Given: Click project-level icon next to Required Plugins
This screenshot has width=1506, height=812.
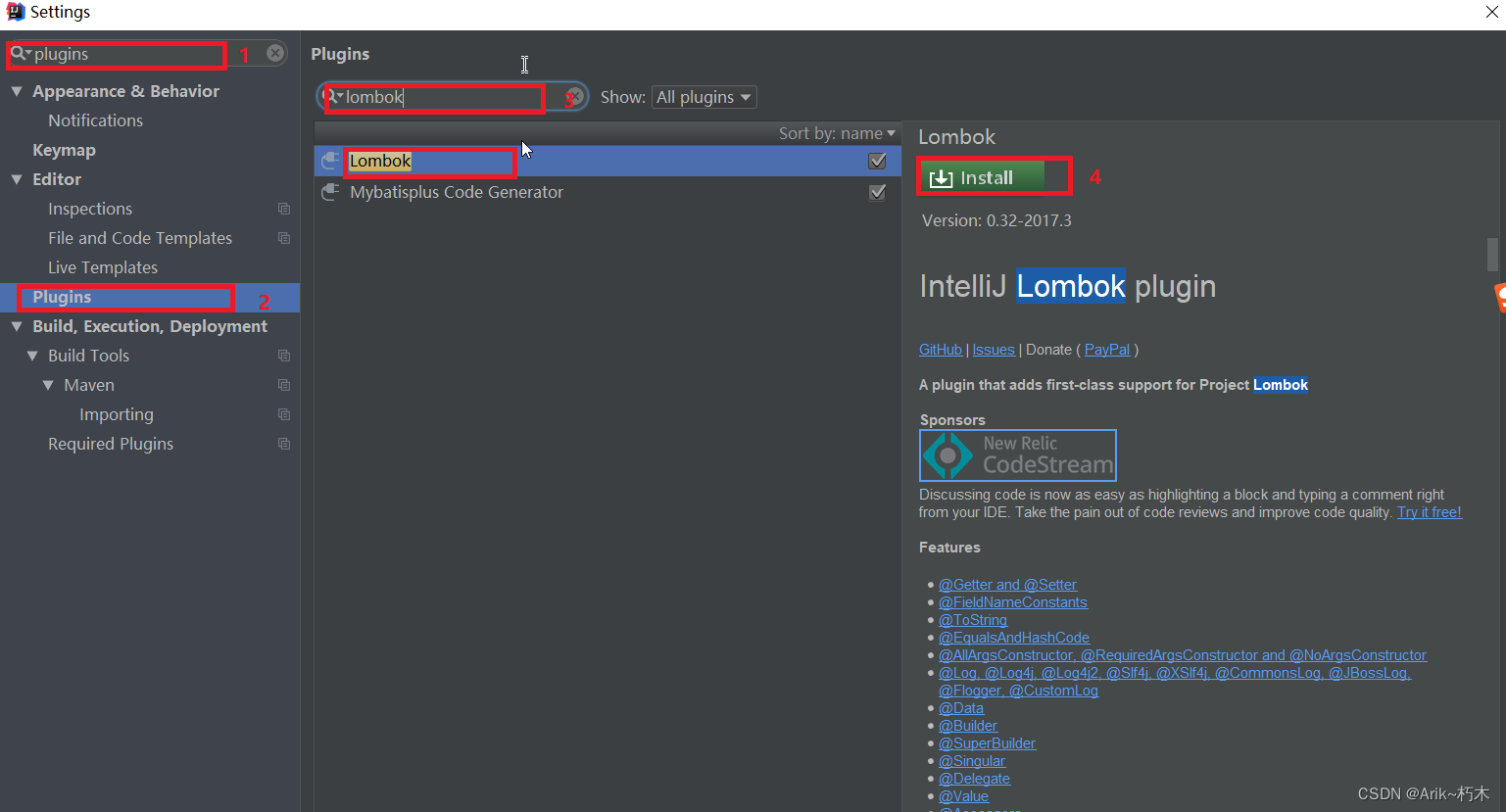Looking at the screenshot, I should point(284,444).
